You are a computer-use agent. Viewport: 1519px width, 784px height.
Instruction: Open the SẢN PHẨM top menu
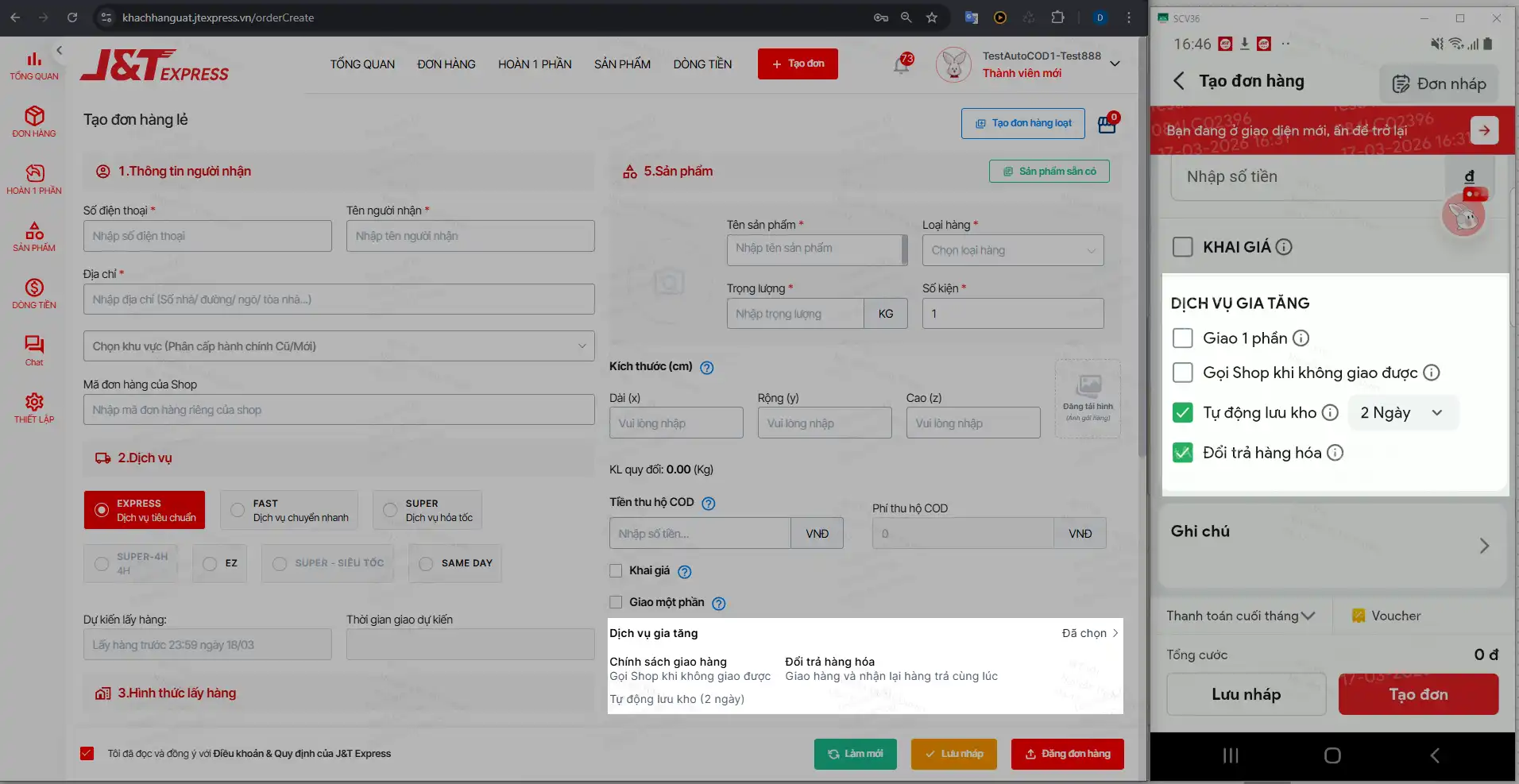622,64
